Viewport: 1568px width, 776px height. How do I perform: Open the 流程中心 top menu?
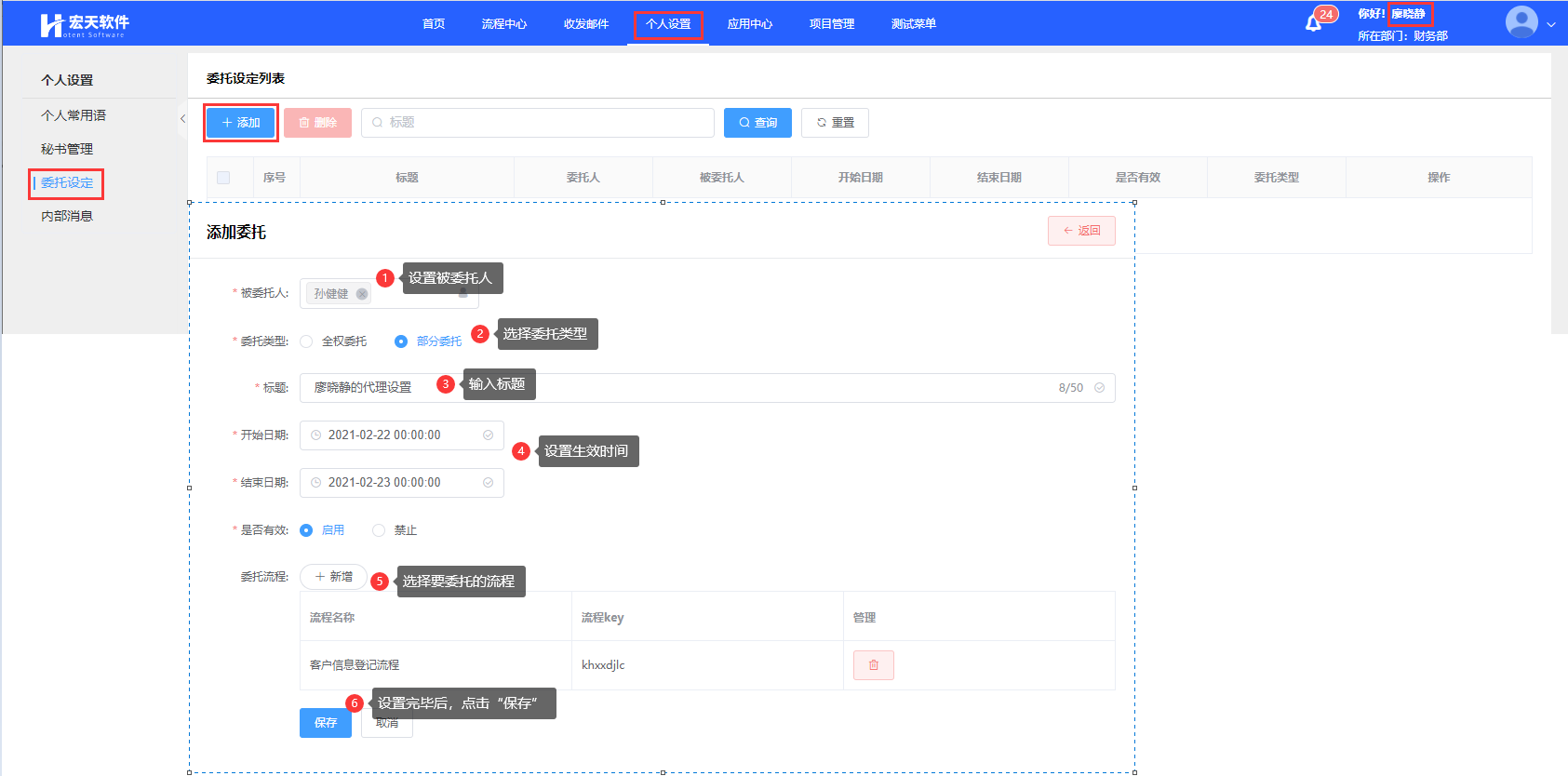(x=503, y=24)
